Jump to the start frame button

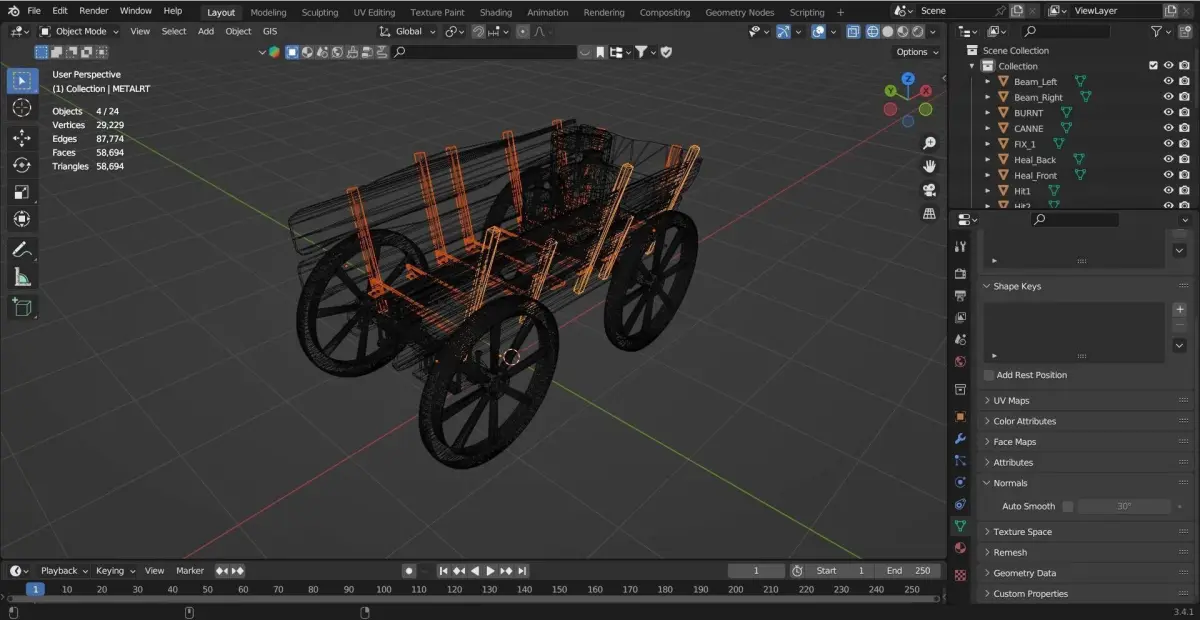(443, 571)
